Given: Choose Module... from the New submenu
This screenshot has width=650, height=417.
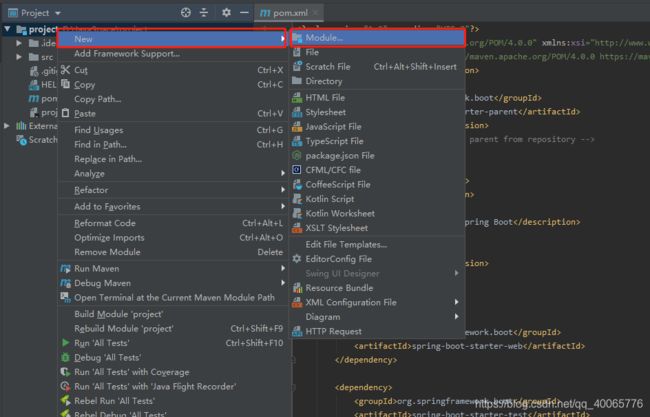Looking at the screenshot, I should (378, 38).
